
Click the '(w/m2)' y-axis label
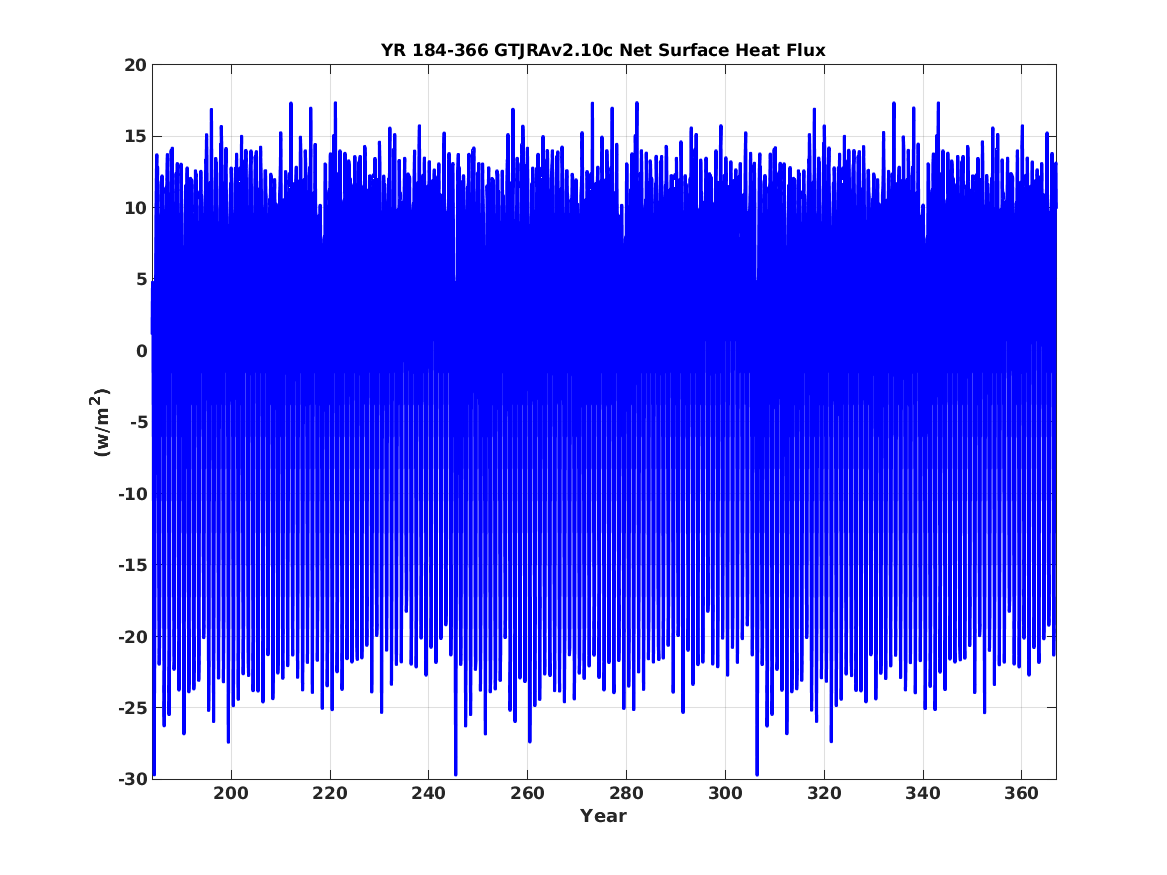(100, 422)
